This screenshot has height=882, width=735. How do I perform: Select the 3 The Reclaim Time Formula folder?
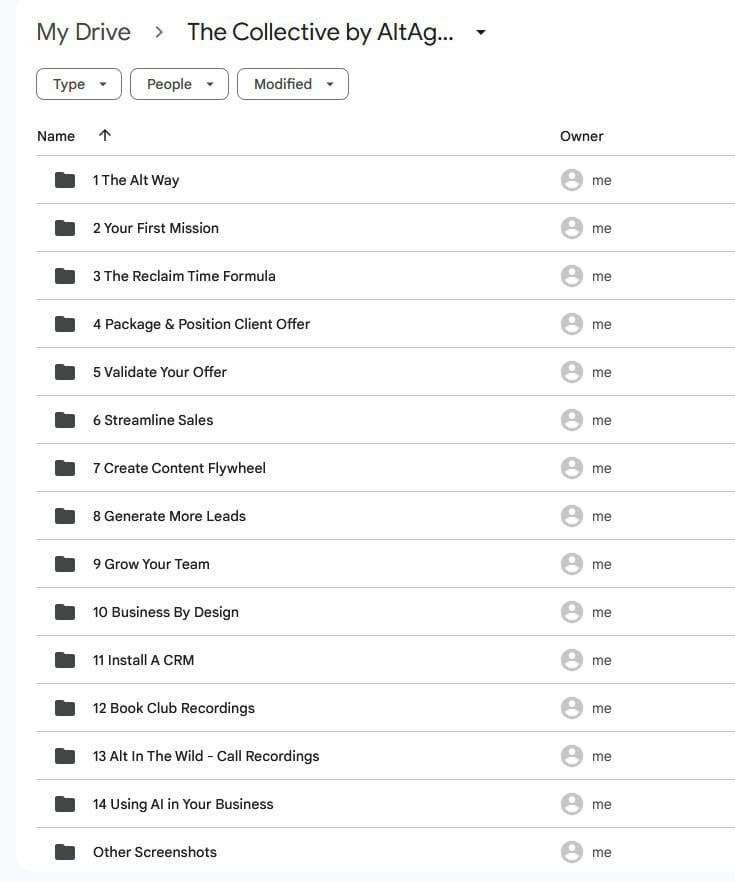point(184,276)
